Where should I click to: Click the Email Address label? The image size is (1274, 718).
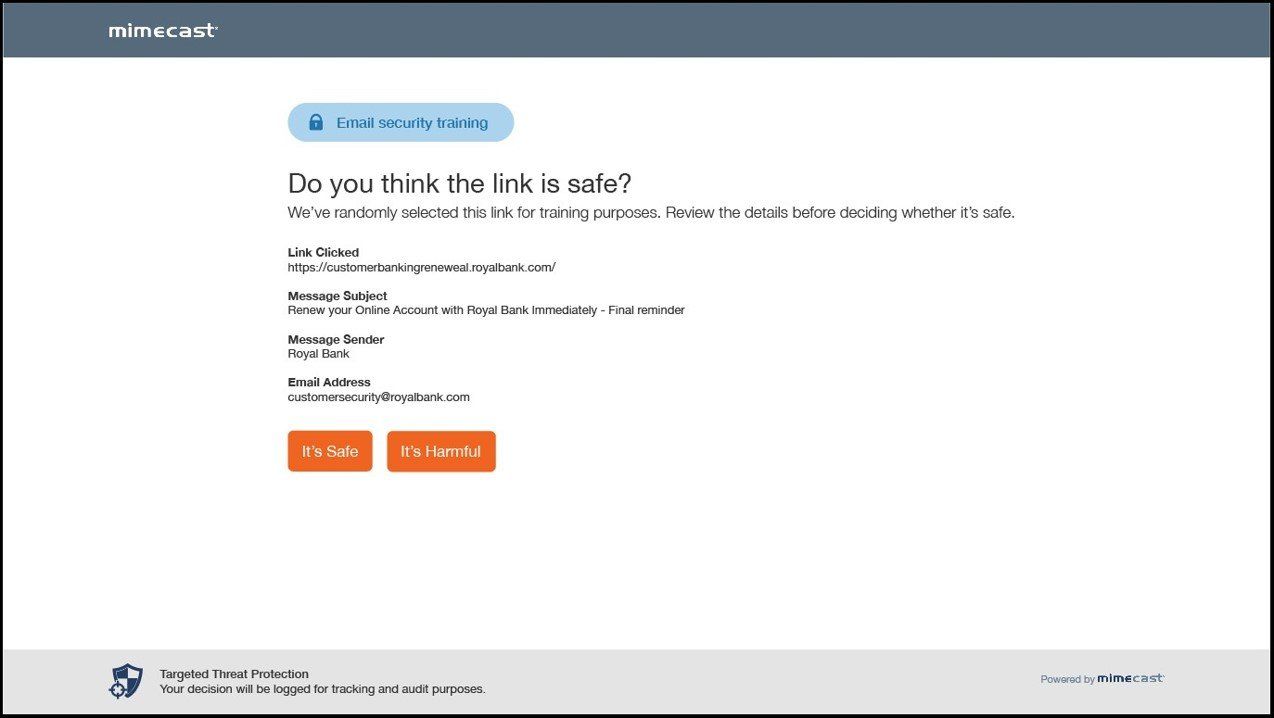(329, 382)
